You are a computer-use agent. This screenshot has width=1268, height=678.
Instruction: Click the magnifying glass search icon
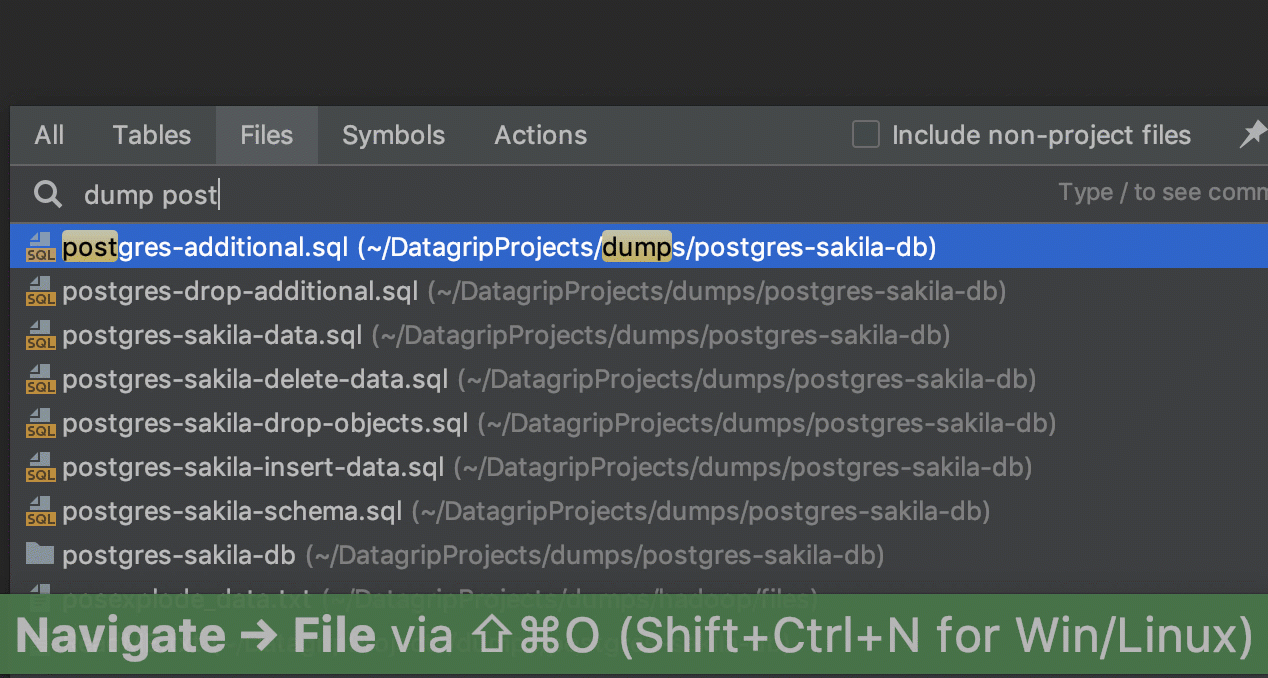pyautogui.click(x=47, y=194)
